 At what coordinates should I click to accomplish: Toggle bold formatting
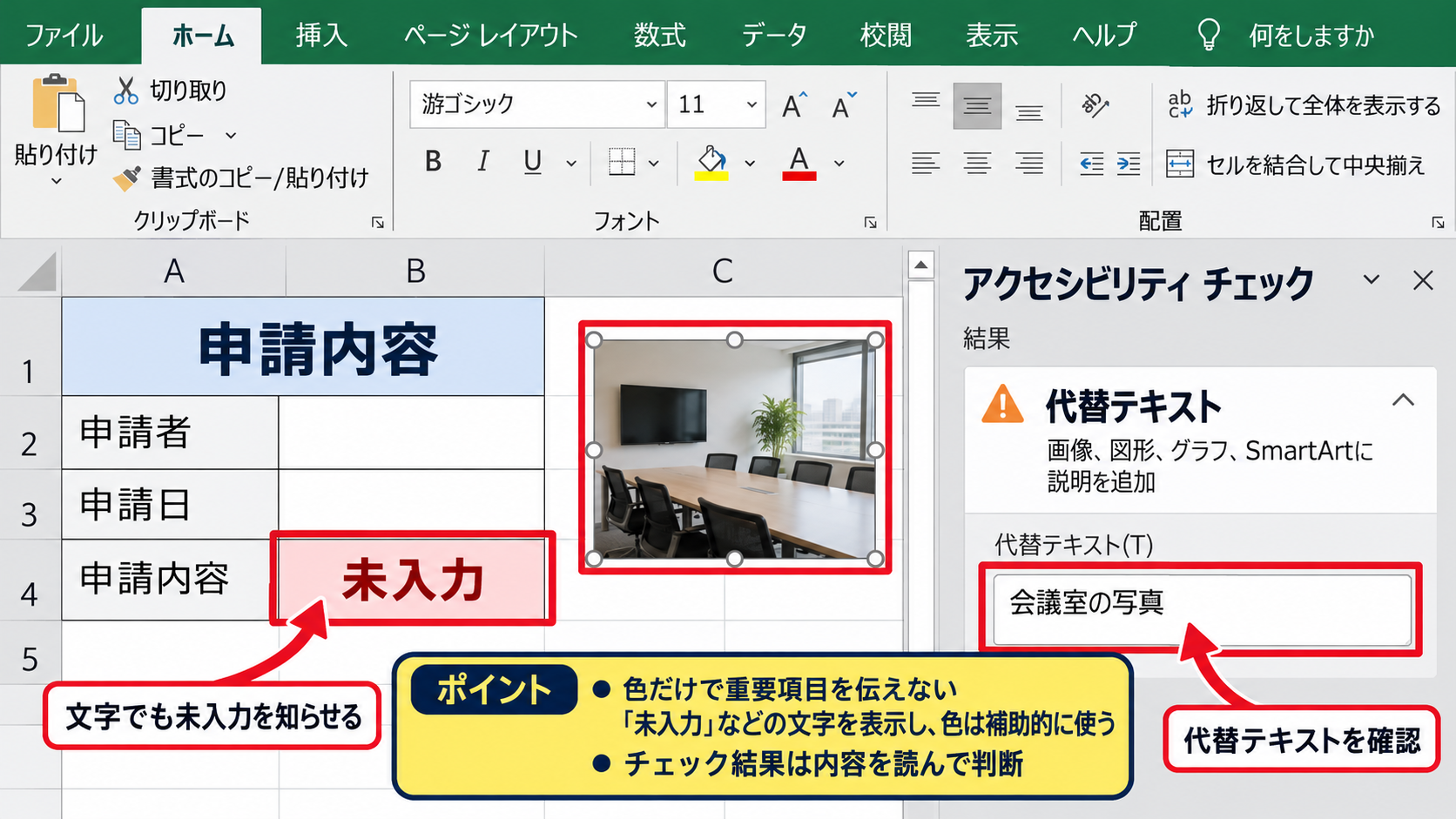[x=433, y=162]
